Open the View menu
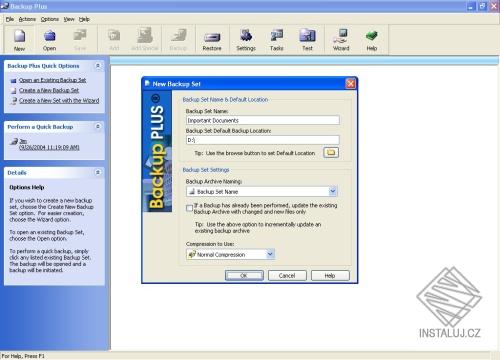Screen dimensions: 500x360 pyautogui.click(x=69, y=19)
